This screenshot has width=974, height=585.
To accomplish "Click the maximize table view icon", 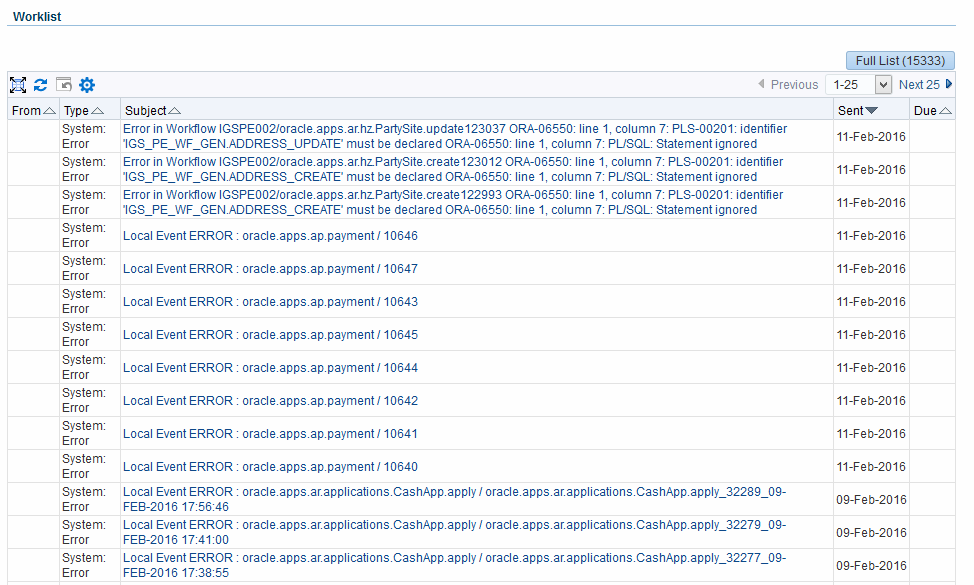I will 17,85.
